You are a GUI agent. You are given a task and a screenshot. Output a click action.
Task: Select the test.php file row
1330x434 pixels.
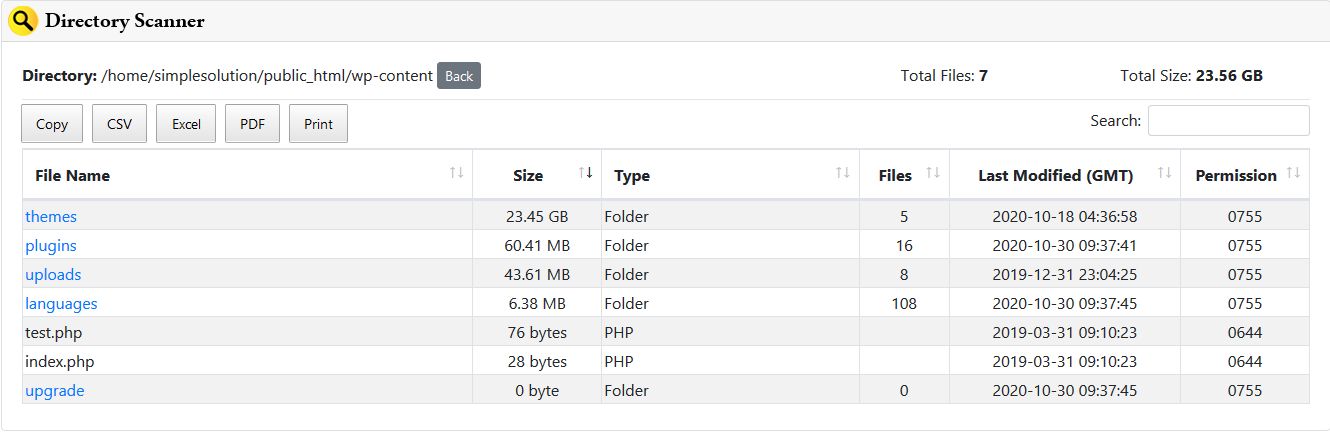pyautogui.click(x=54, y=332)
